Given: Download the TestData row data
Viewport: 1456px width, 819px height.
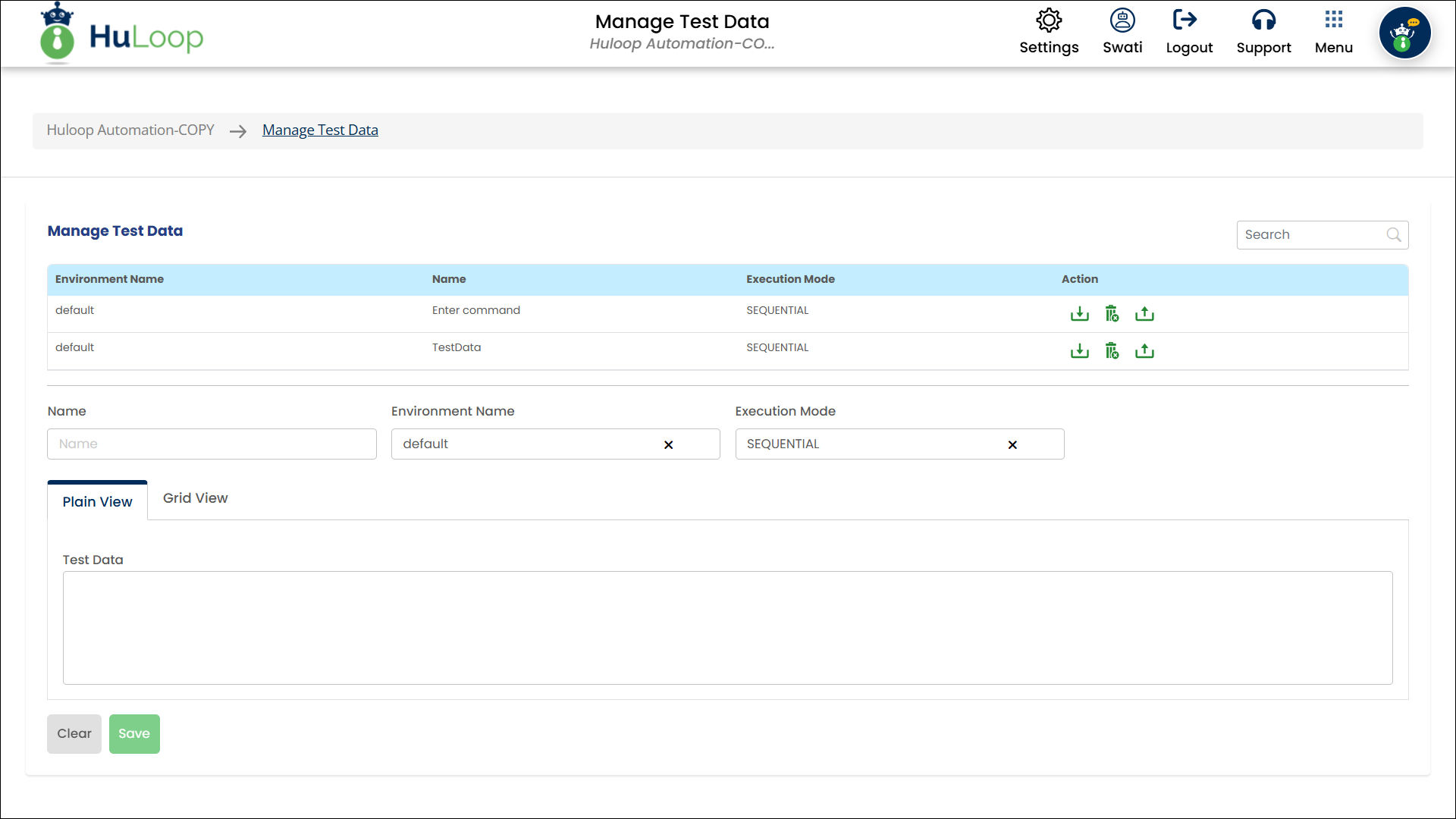Looking at the screenshot, I should tap(1079, 350).
